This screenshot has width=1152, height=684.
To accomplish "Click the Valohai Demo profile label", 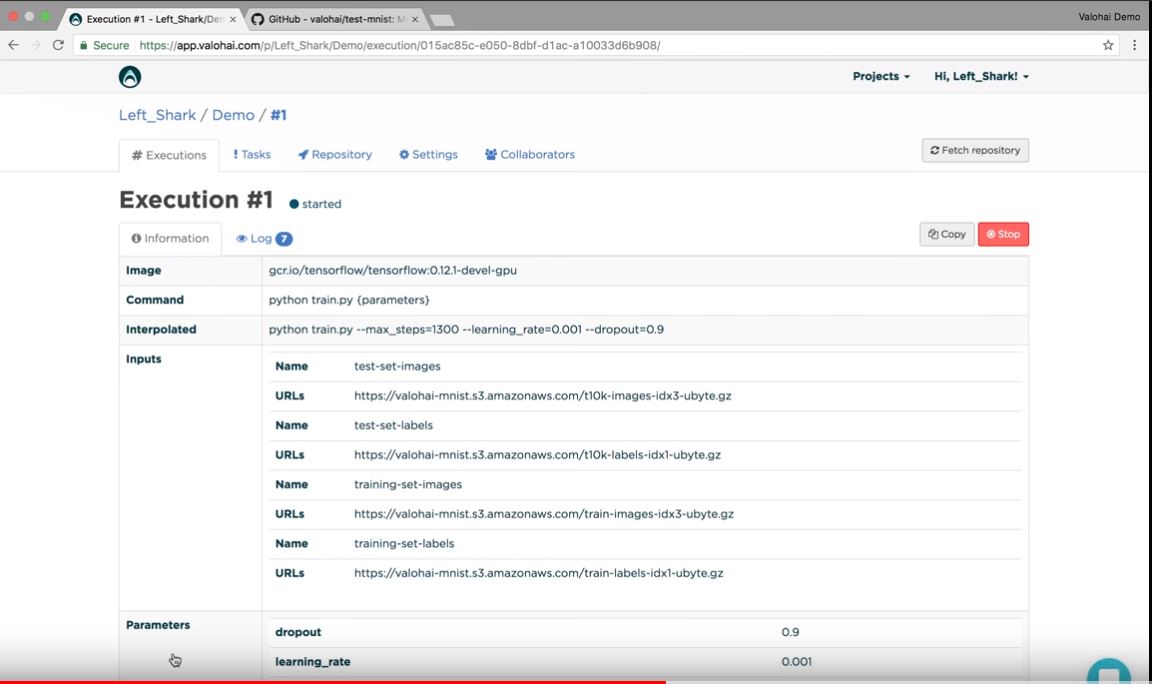I will [1109, 16].
